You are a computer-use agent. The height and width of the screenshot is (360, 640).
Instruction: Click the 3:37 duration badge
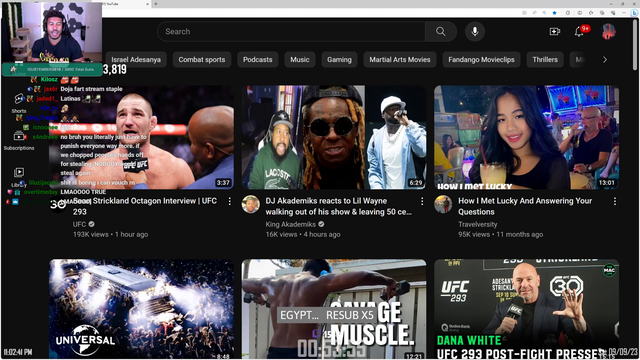point(223,182)
